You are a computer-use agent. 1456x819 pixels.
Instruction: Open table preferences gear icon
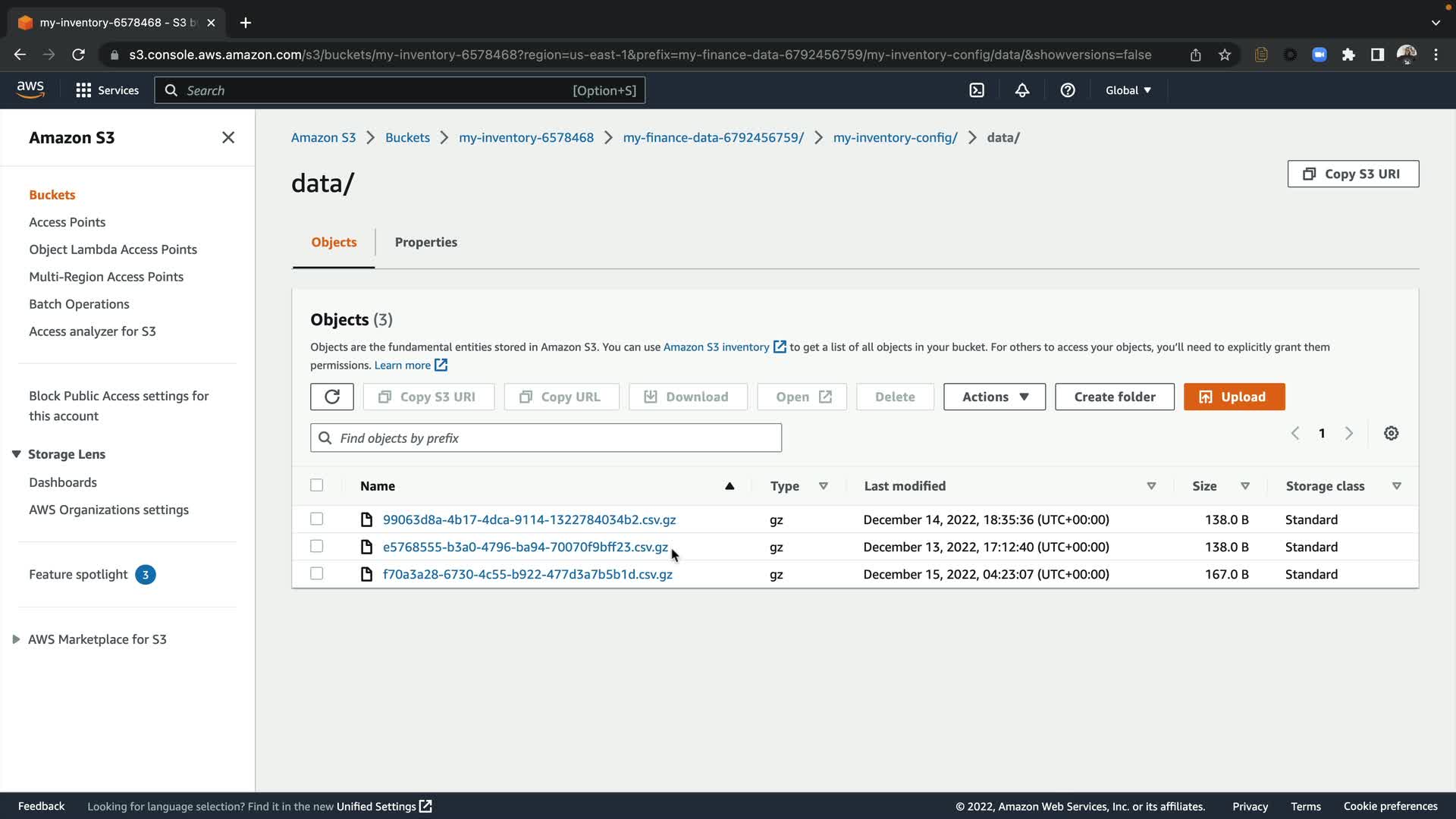click(x=1391, y=433)
